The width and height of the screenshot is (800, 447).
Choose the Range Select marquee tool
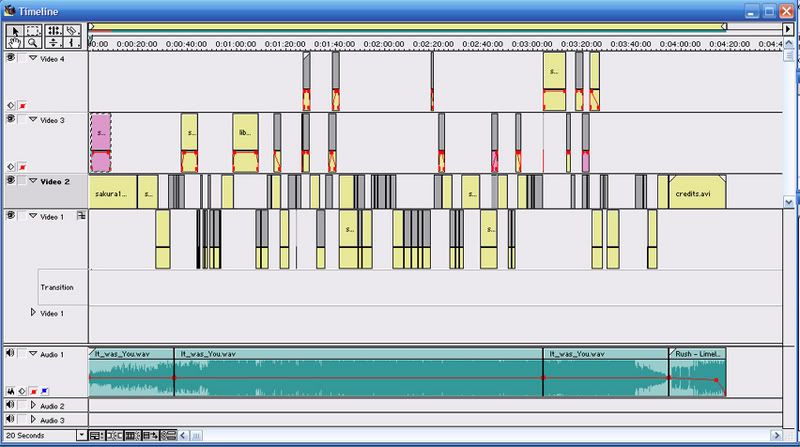33,30
